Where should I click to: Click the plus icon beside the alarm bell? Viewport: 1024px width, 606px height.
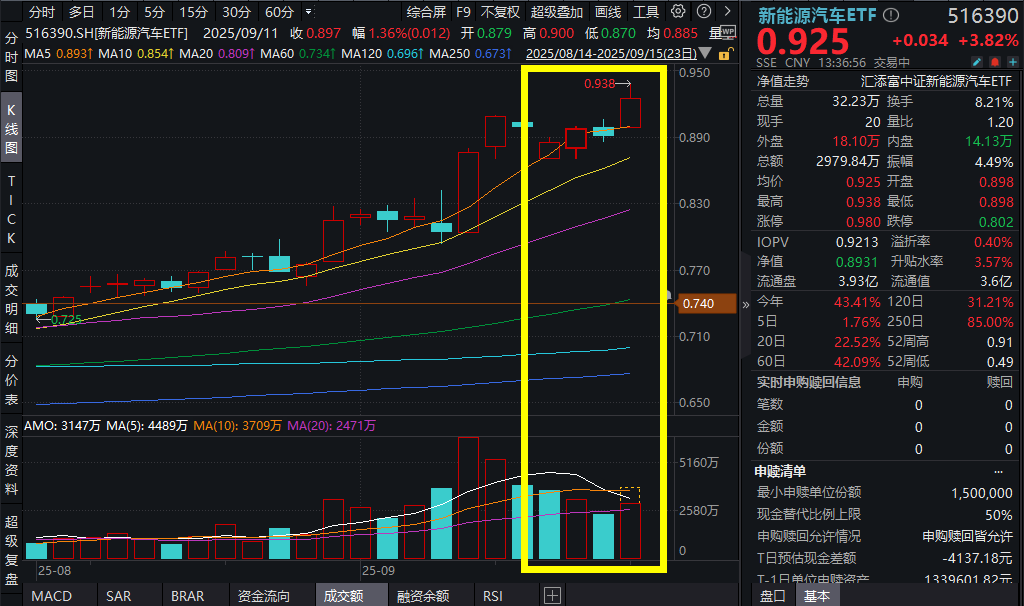coord(1013,61)
